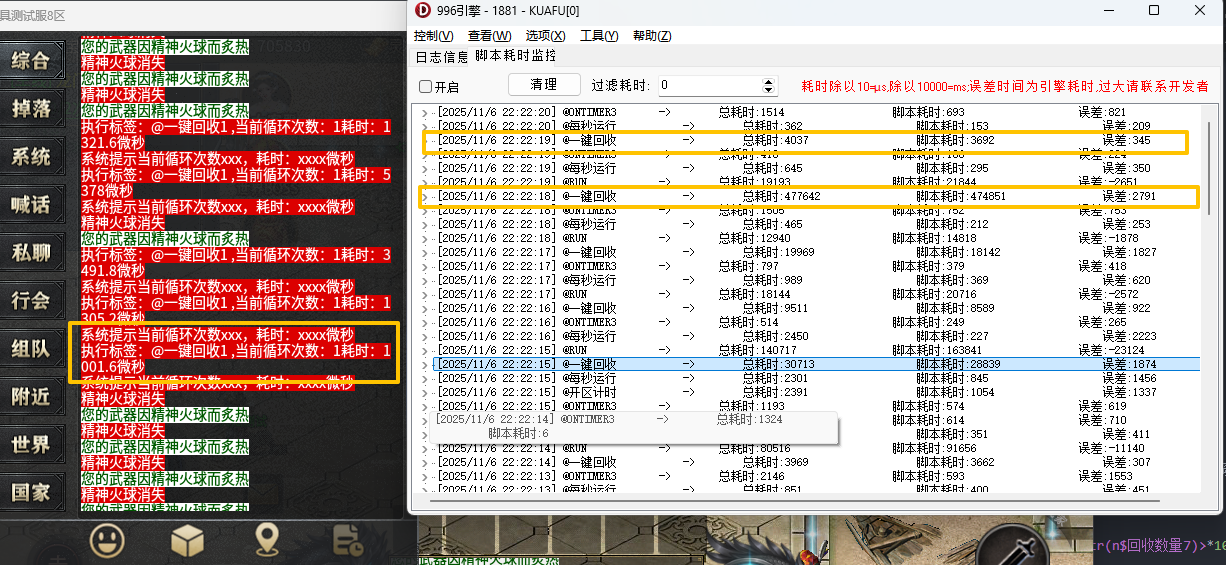
Task: Expand the 22:22:20 @ONTIMER3 log row
Action: (424, 112)
